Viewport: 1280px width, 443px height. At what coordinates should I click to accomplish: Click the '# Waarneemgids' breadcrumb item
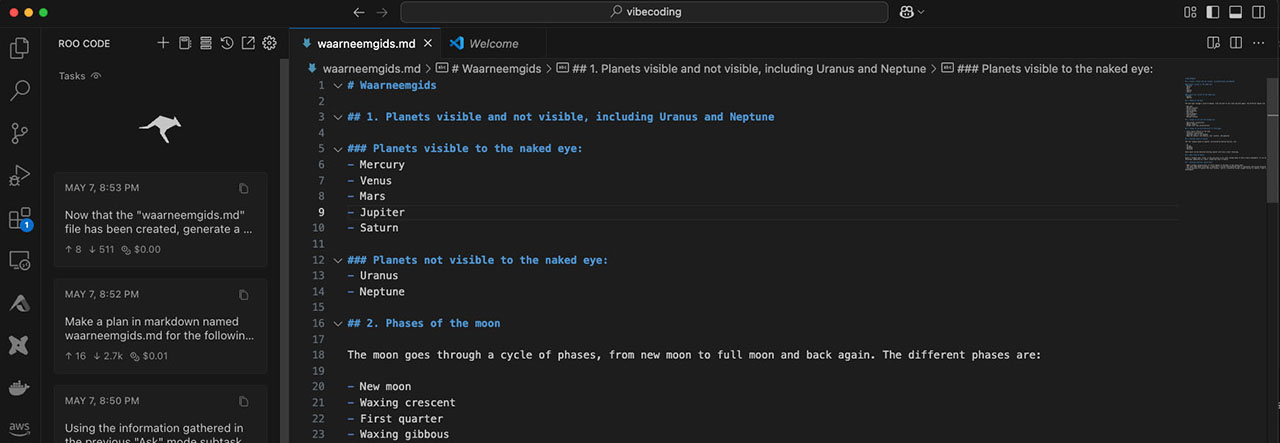pos(496,69)
